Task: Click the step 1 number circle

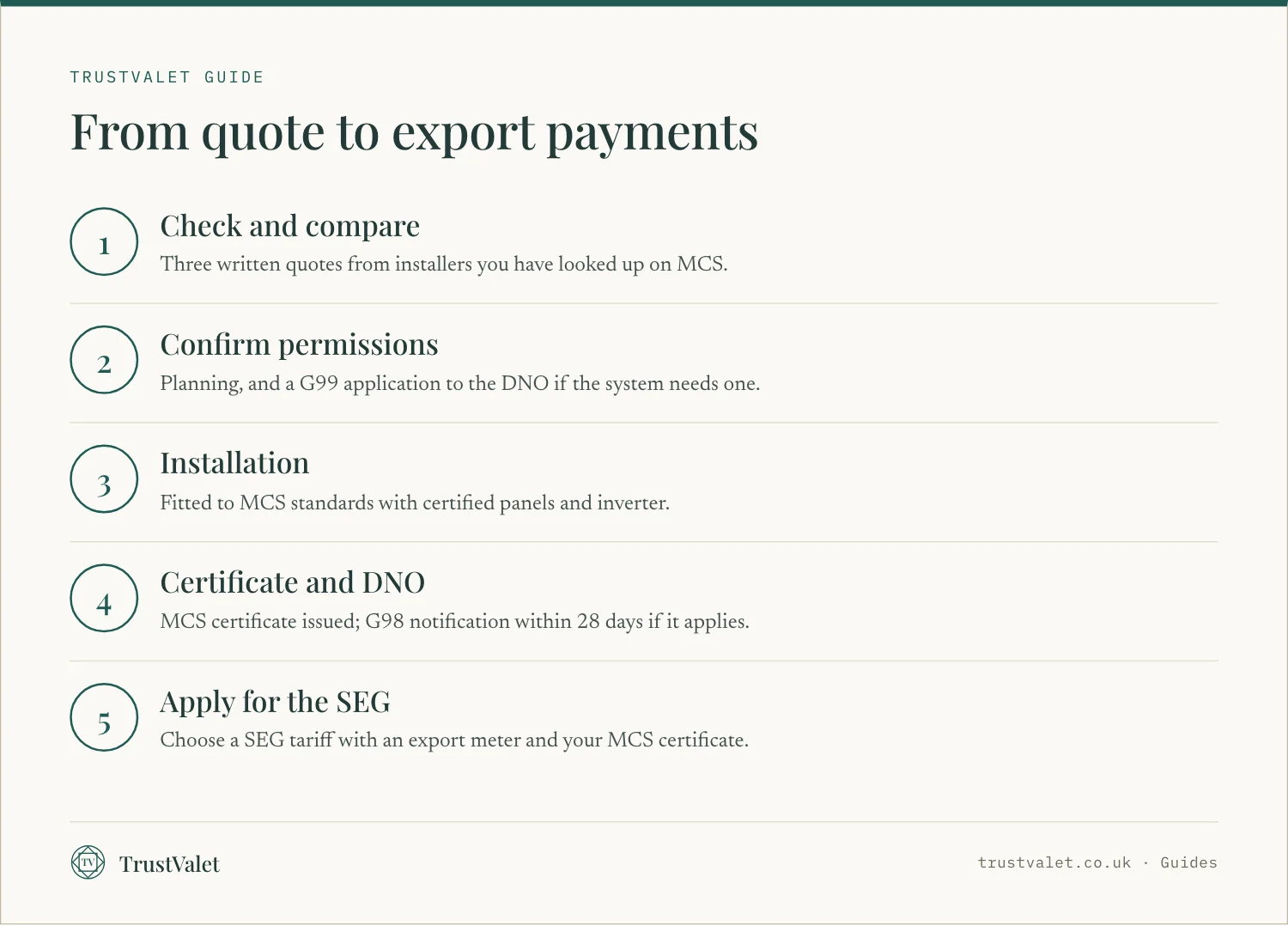Action: pos(104,241)
